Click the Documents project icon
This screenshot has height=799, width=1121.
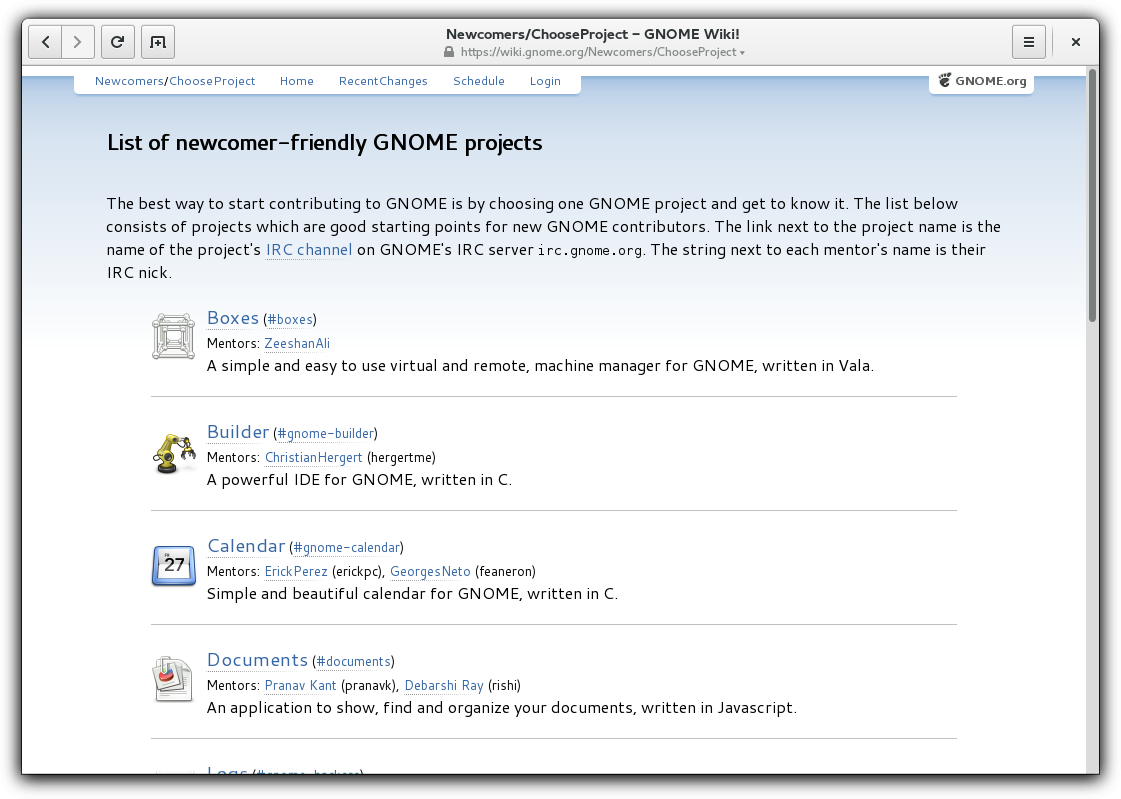(173, 679)
